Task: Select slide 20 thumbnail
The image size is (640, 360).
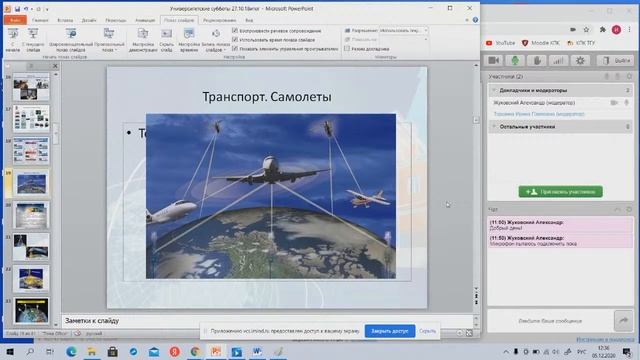Action: 31,215
